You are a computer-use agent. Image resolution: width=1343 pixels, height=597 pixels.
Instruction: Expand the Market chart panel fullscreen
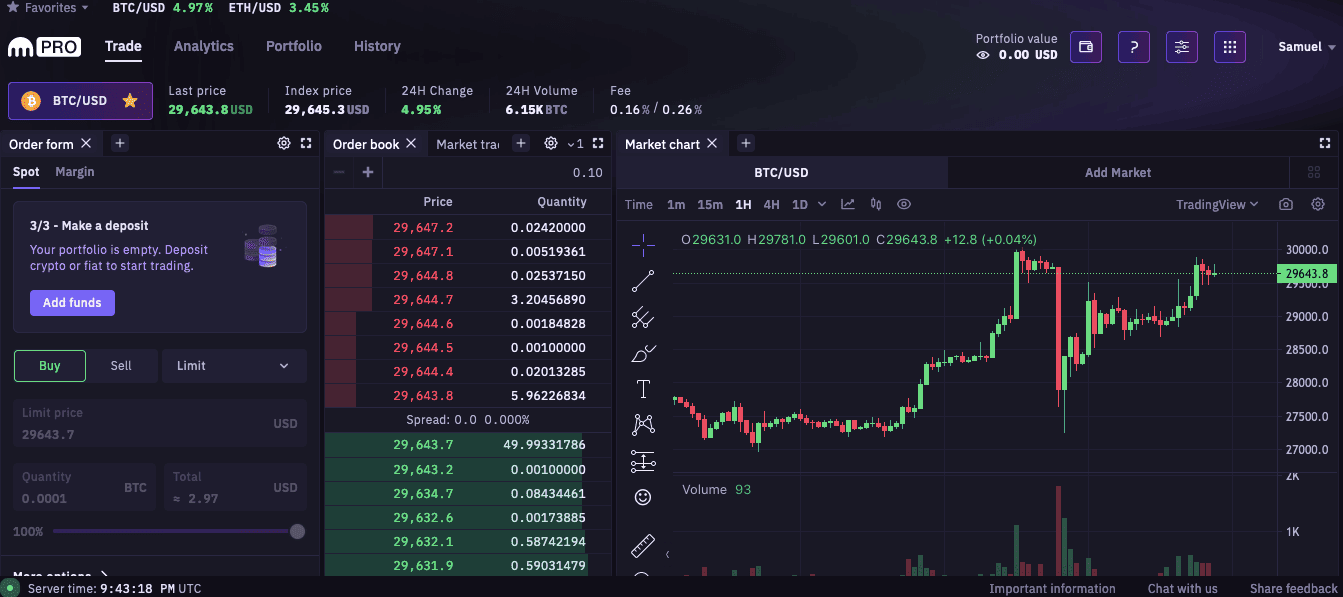tap(1325, 144)
